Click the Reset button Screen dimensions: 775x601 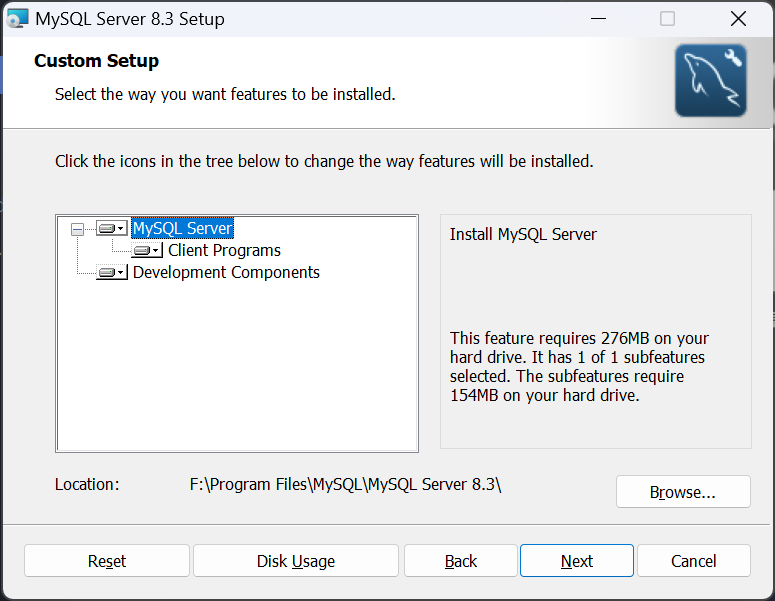point(107,561)
